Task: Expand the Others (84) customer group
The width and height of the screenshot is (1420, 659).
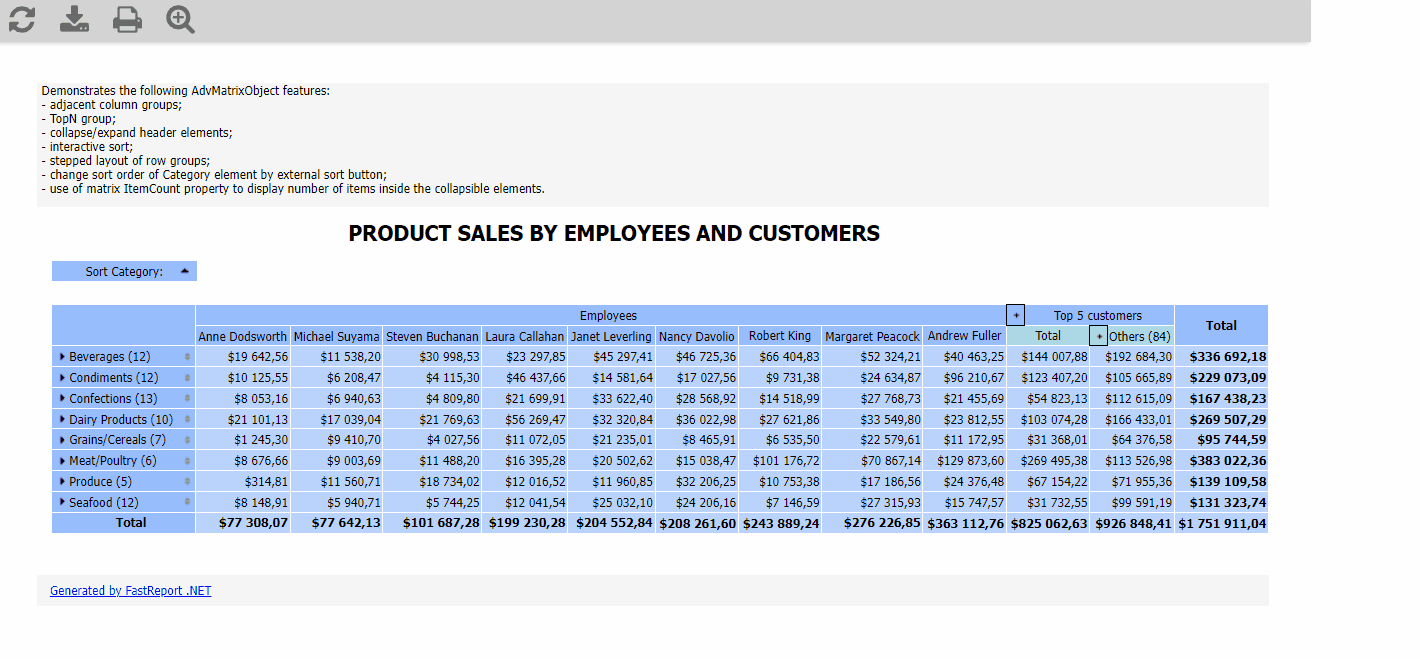Action: point(1099,336)
